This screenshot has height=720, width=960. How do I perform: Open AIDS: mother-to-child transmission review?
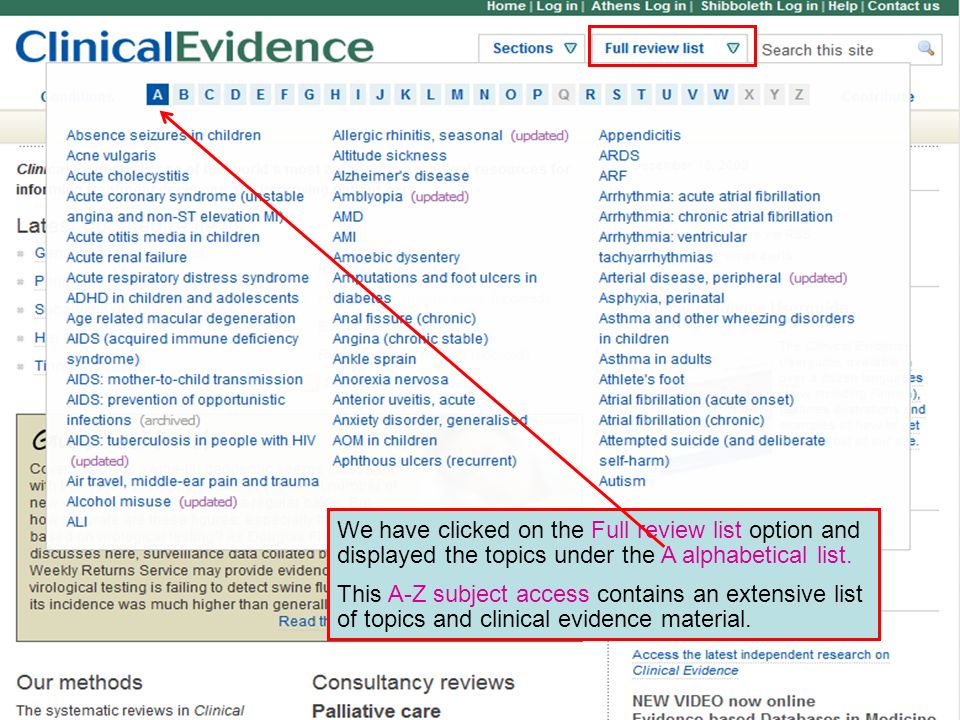184,380
